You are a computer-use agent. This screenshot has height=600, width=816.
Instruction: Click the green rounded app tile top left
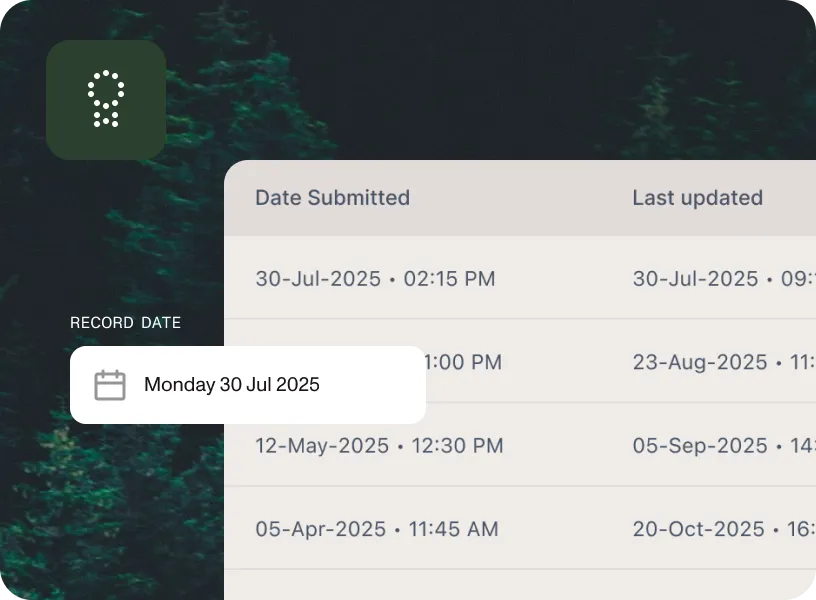[106, 100]
